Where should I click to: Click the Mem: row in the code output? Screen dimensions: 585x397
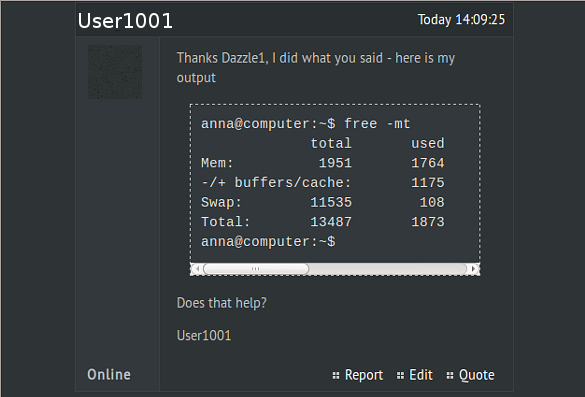coord(323,163)
